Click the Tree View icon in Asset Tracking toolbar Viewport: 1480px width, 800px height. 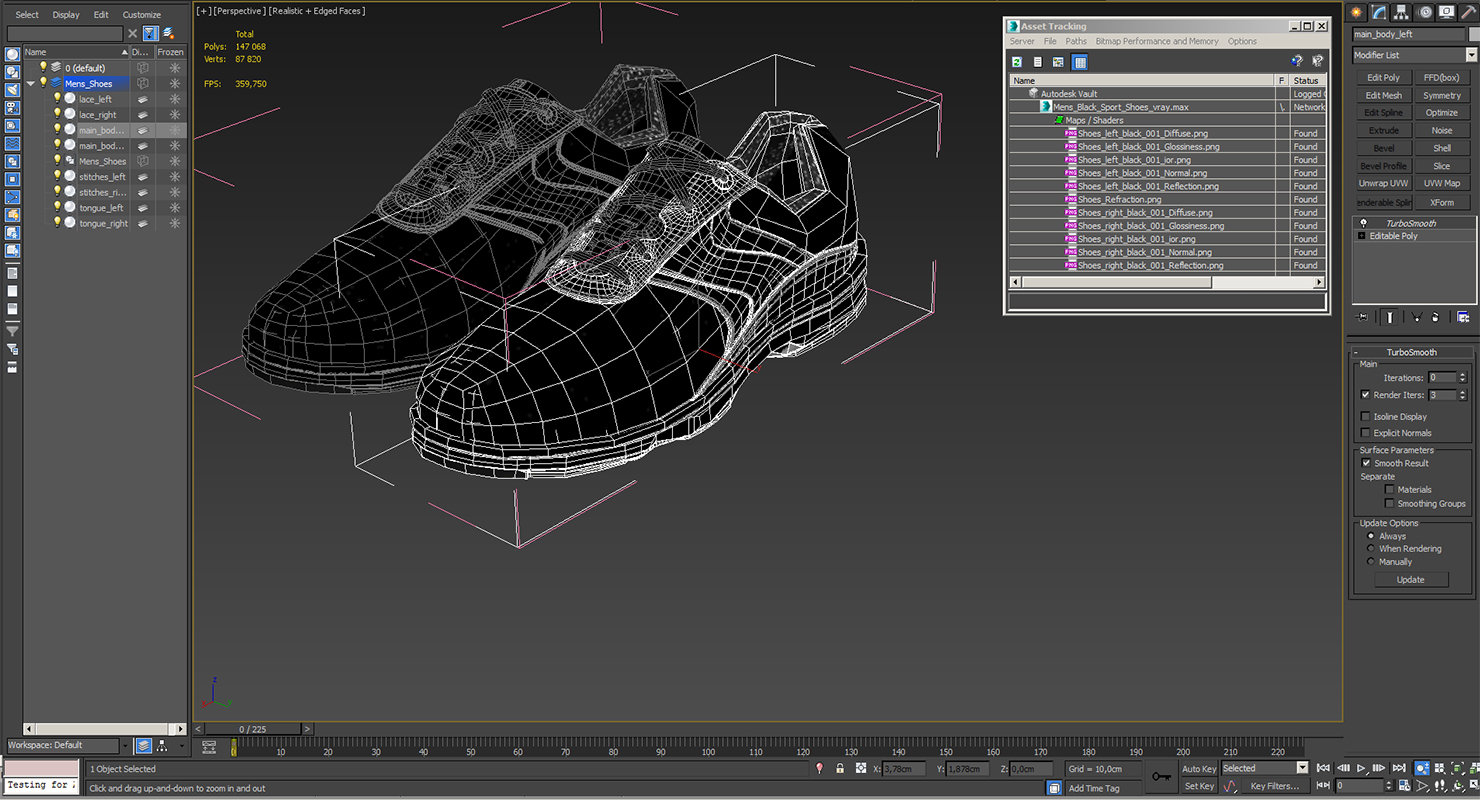tap(1059, 62)
